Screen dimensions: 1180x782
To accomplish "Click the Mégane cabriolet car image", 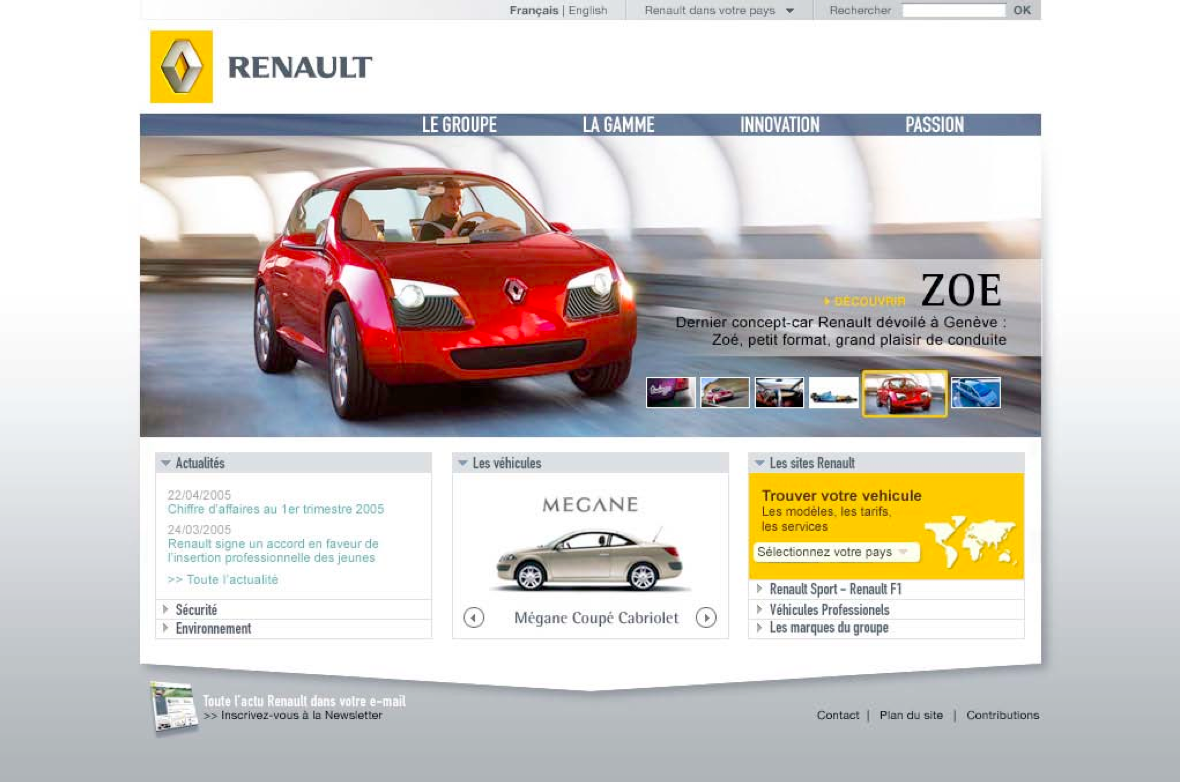I will pos(589,559).
